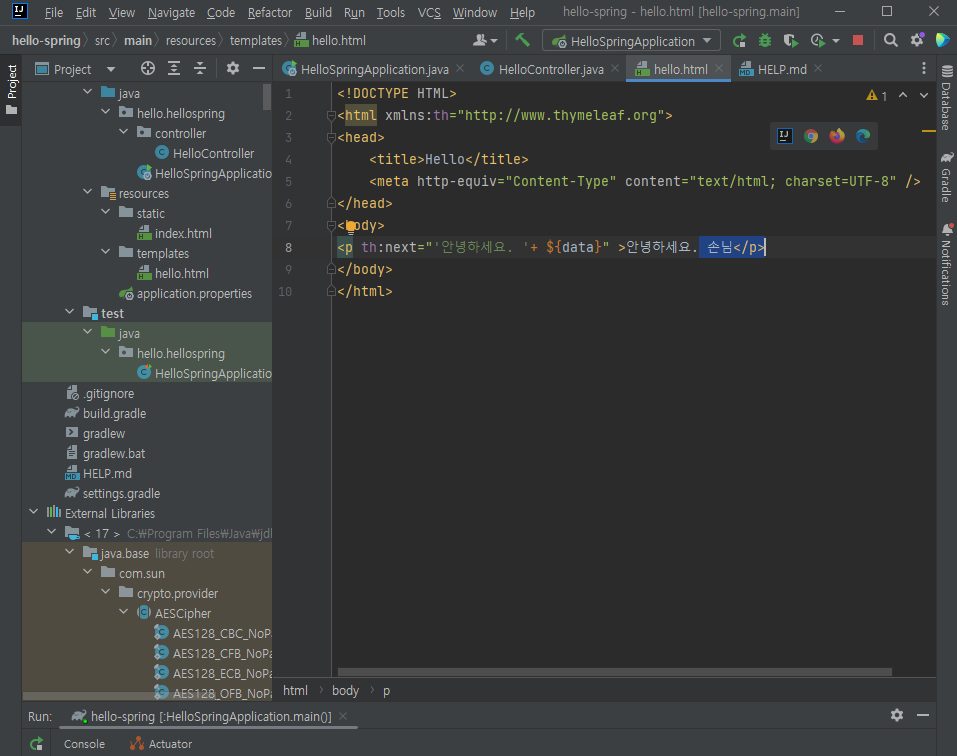
Task: Collapse the External Libraries tree node
Action: pos(34,513)
